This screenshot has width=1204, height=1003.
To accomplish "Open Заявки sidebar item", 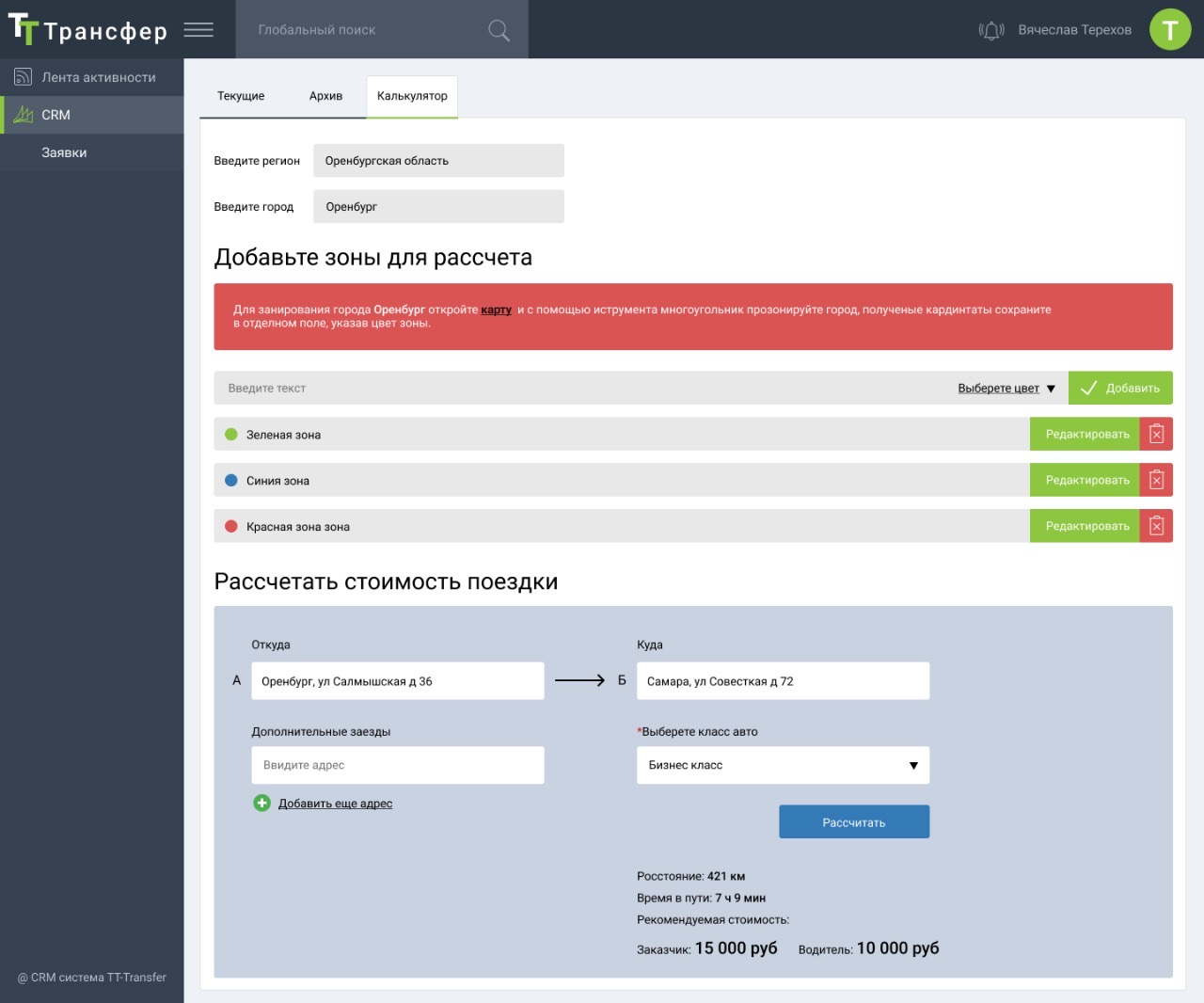I will [x=92, y=152].
